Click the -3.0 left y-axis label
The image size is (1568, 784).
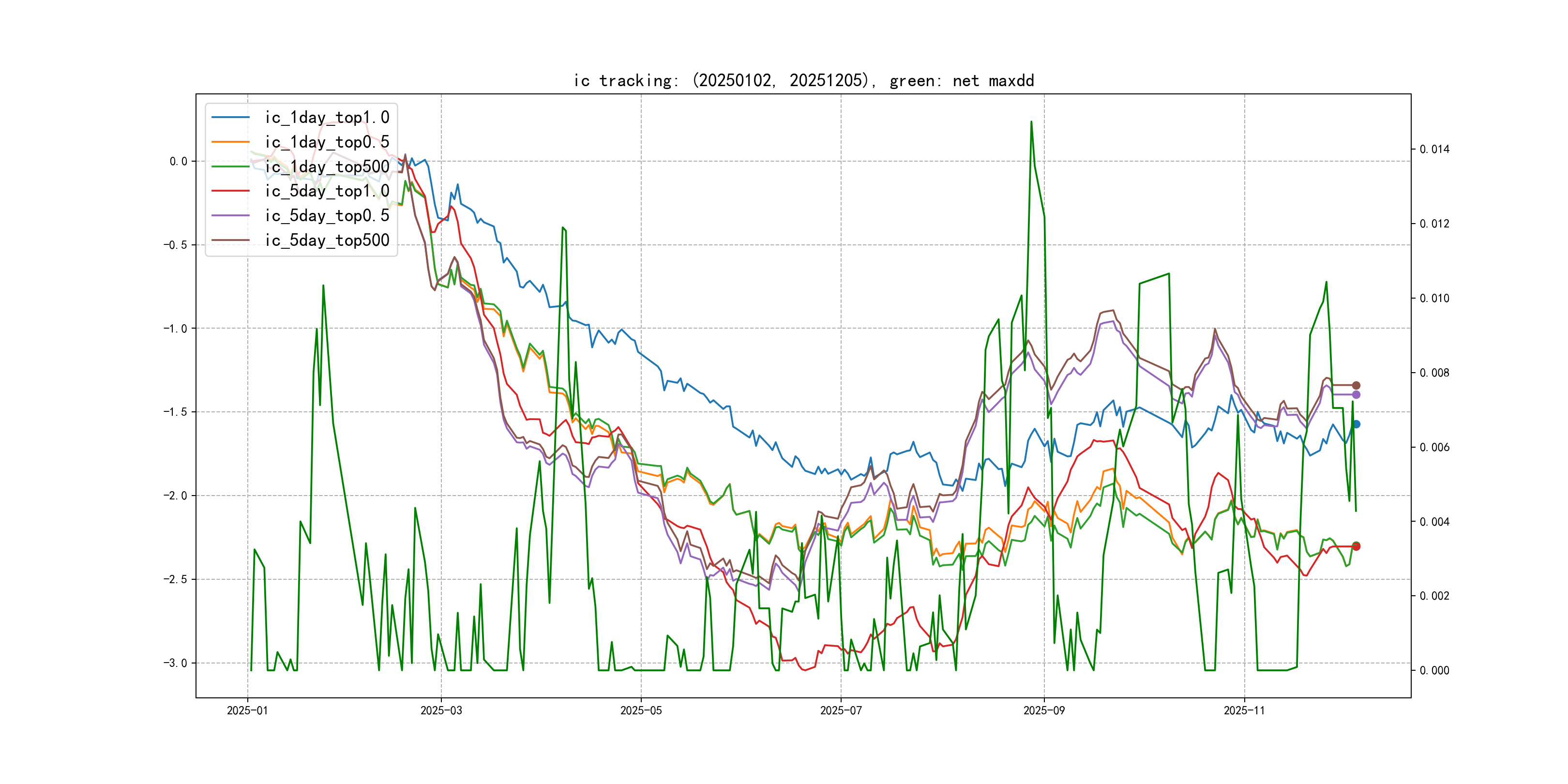pos(175,663)
